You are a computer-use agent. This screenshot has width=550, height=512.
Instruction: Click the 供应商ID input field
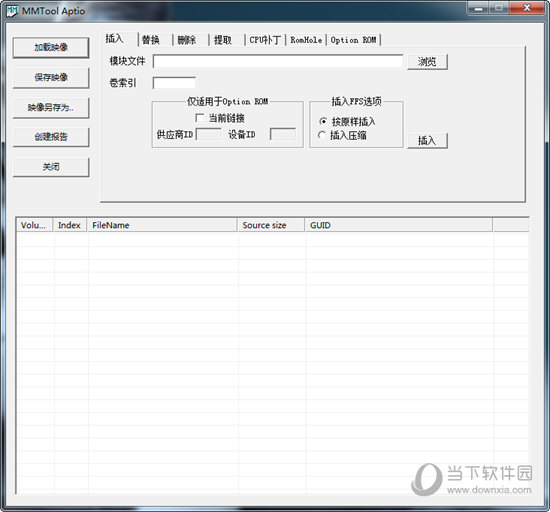pyautogui.click(x=209, y=134)
